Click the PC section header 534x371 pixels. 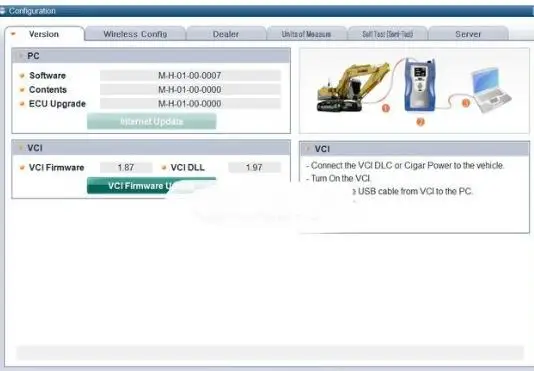pos(151,56)
